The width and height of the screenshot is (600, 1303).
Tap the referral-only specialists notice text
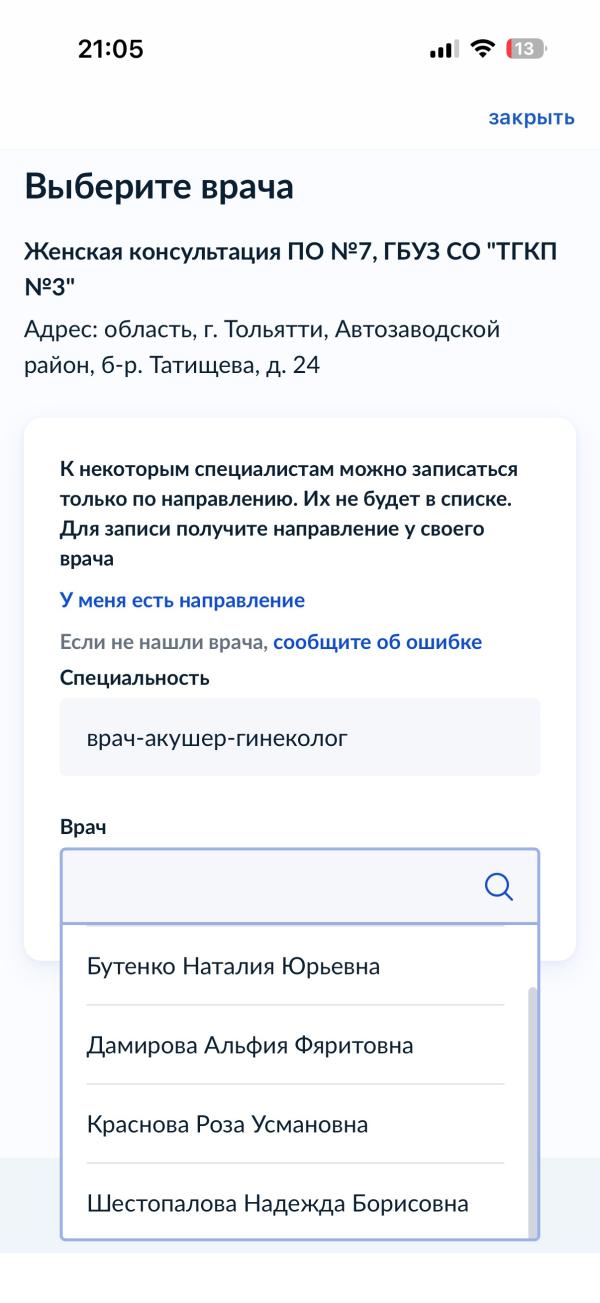(289, 515)
